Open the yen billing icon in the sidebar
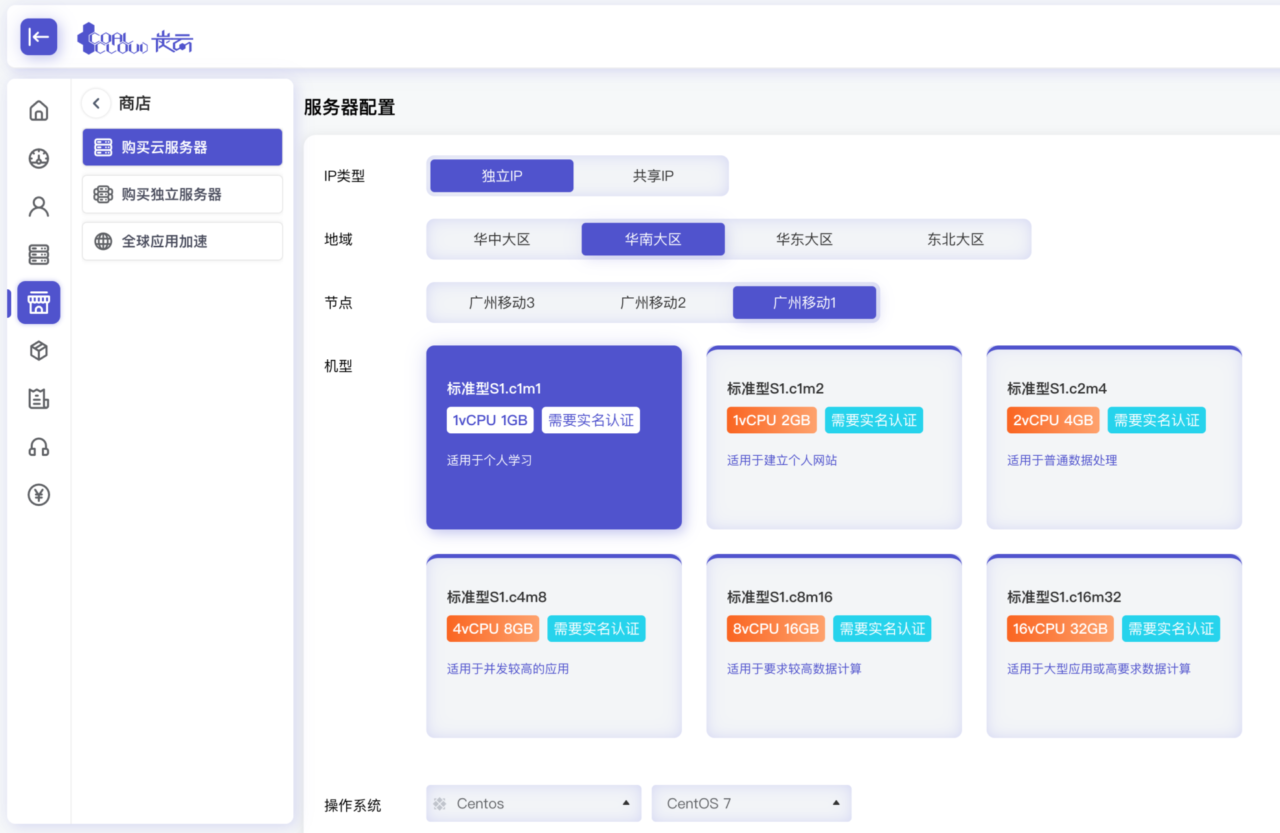The image size is (1280, 833). [x=39, y=495]
